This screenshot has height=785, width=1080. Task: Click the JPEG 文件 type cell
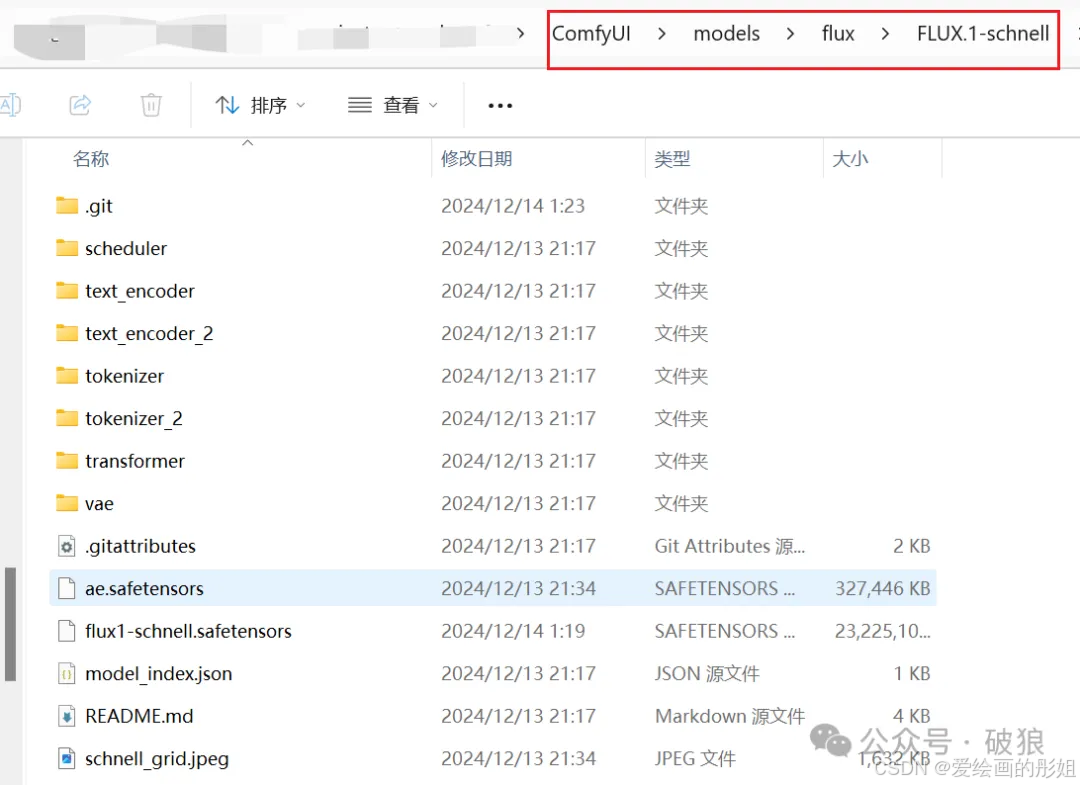tap(695, 759)
